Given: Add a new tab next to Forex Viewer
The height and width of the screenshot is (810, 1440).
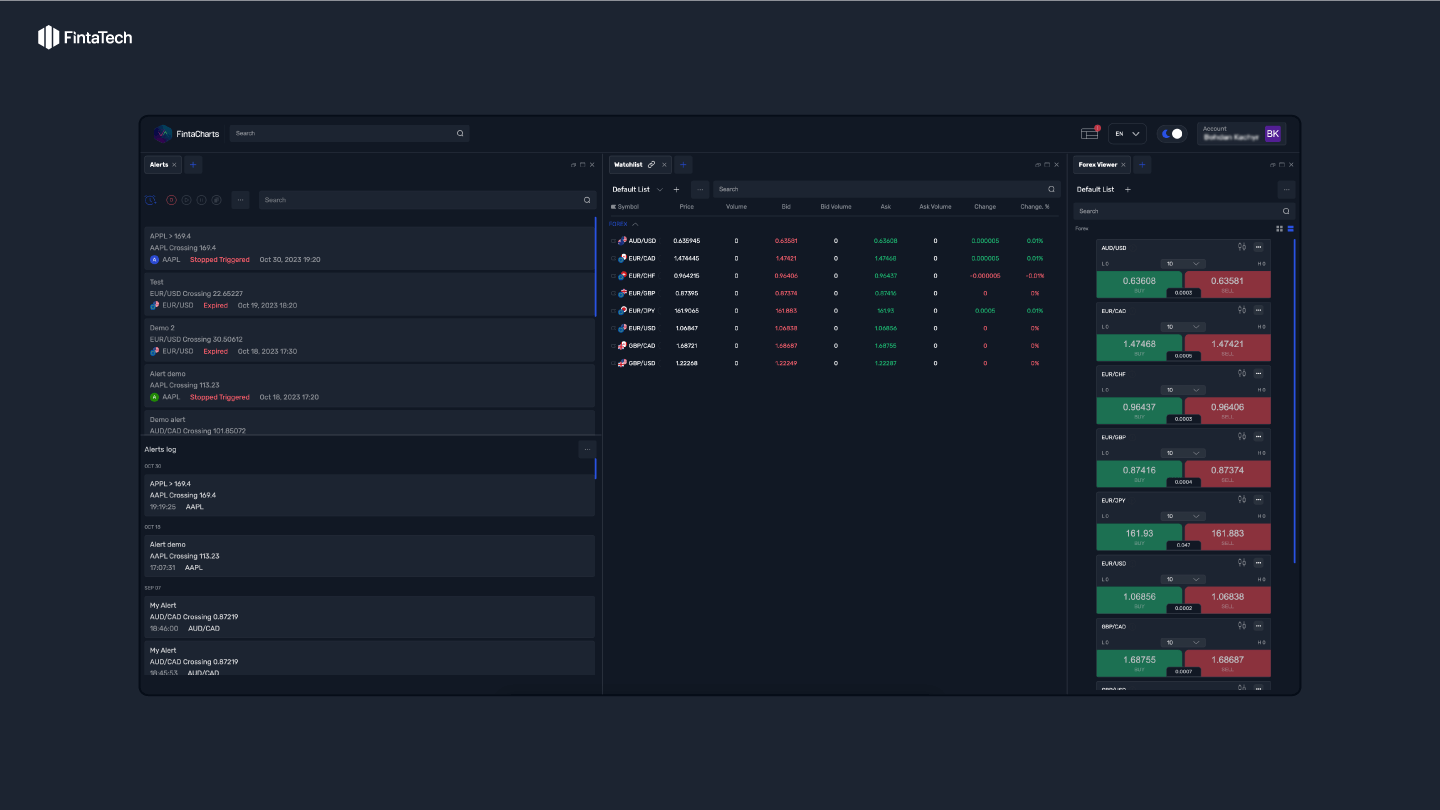Looking at the screenshot, I should (x=1143, y=164).
